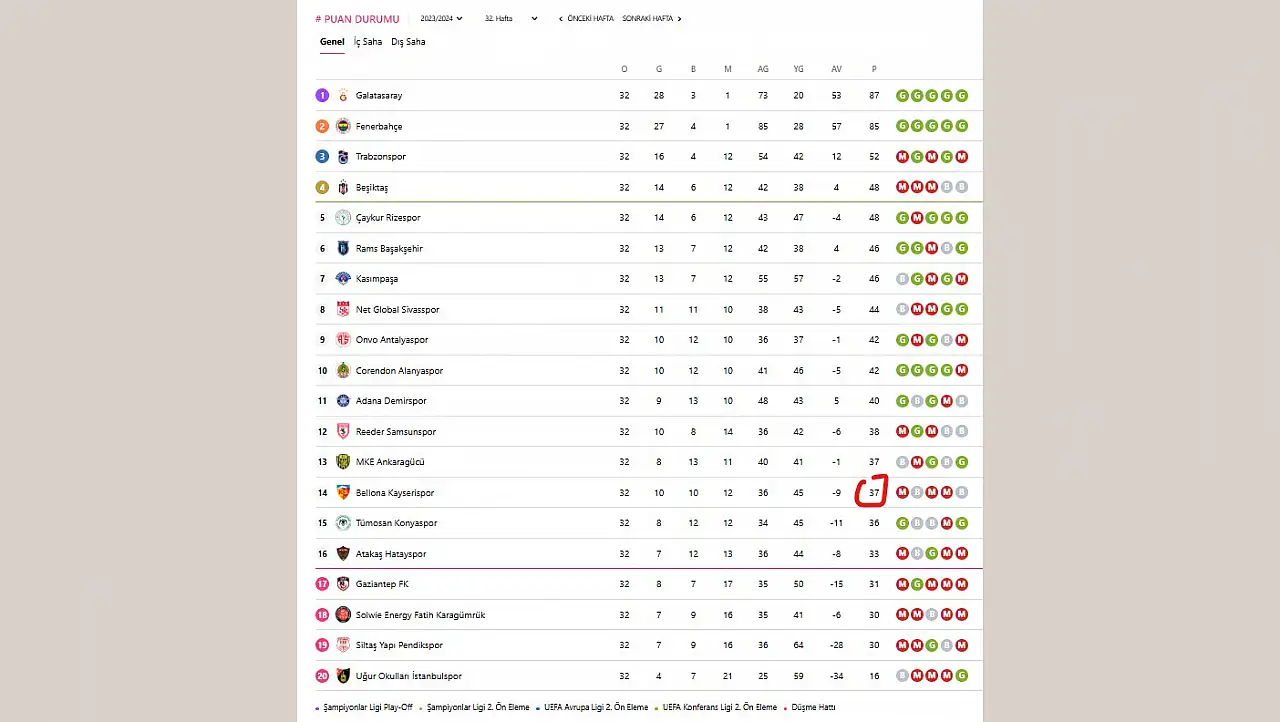Image resolution: width=1280 pixels, height=722 pixels.
Task: Switch to the Dış Saha tab
Action: click(408, 42)
